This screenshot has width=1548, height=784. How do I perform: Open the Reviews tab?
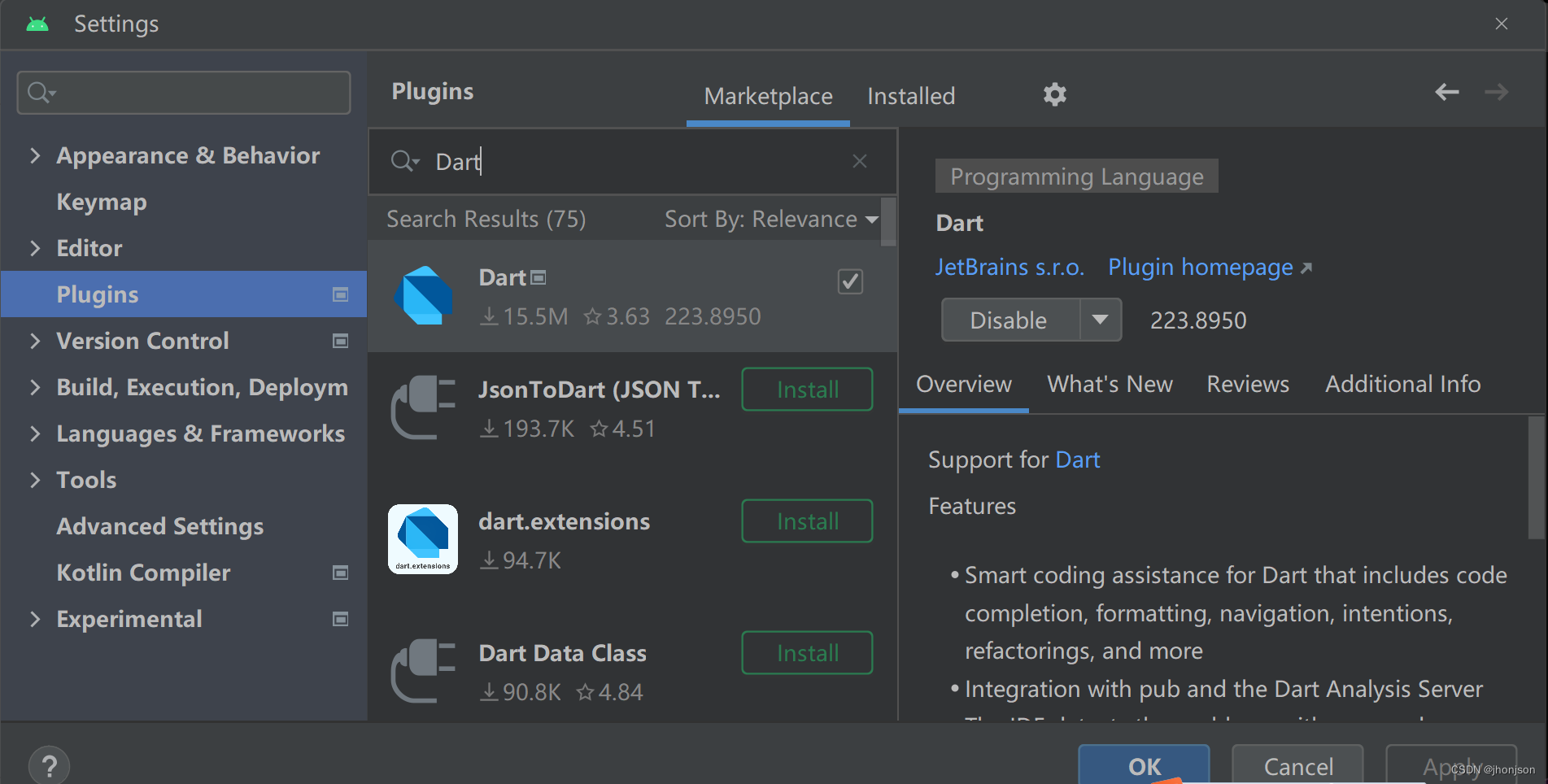click(x=1248, y=384)
